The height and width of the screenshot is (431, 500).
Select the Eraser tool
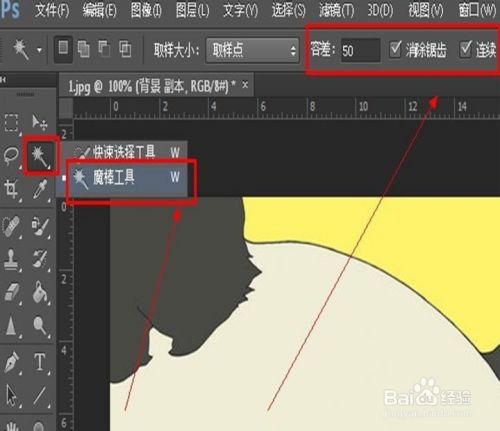coord(12,293)
